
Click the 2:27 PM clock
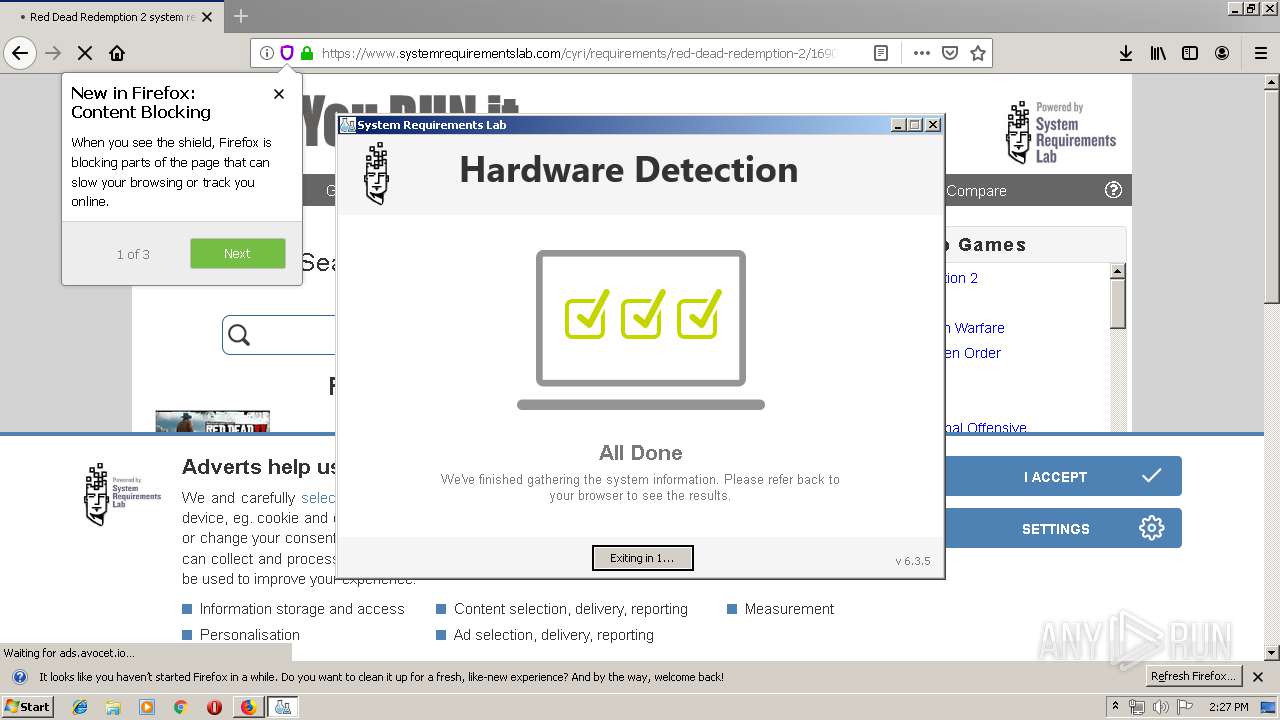tap(1229, 707)
